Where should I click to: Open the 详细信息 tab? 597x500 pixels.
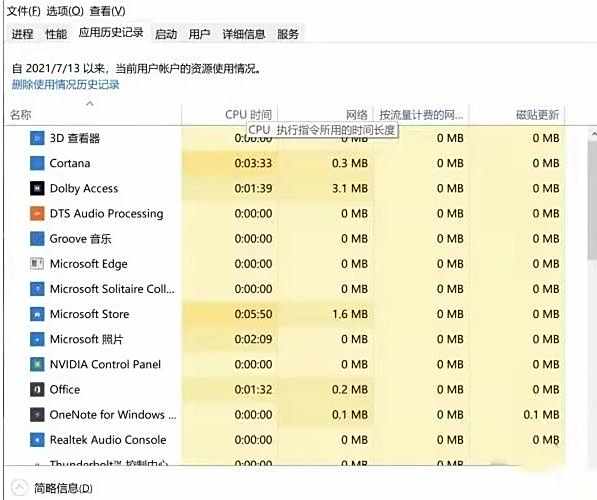coord(243,34)
